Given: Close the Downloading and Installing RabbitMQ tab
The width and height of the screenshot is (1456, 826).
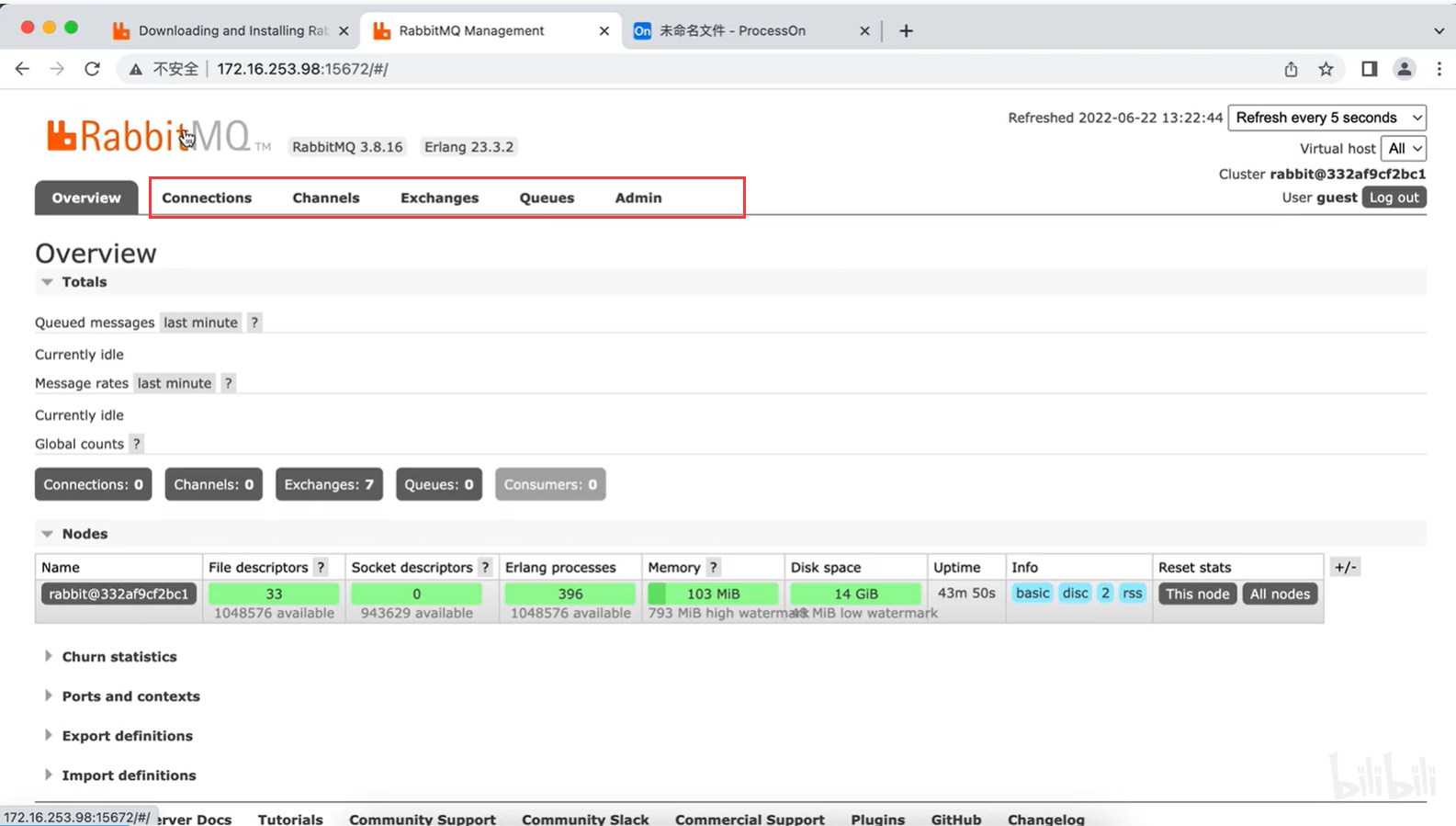Looking at the screenshot, I should click(344, 30).
